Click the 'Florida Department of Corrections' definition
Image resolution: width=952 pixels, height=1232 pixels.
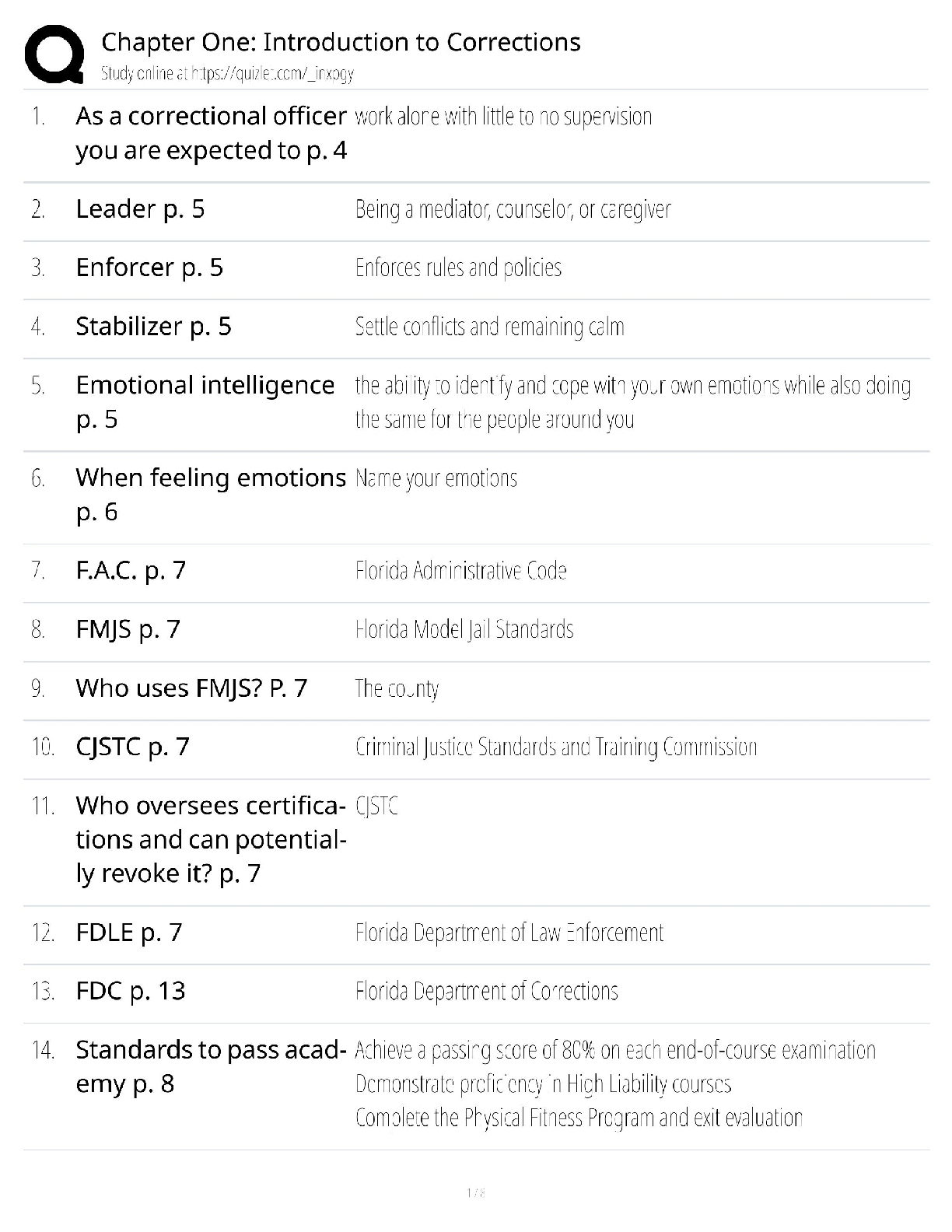tap(486, 992)
